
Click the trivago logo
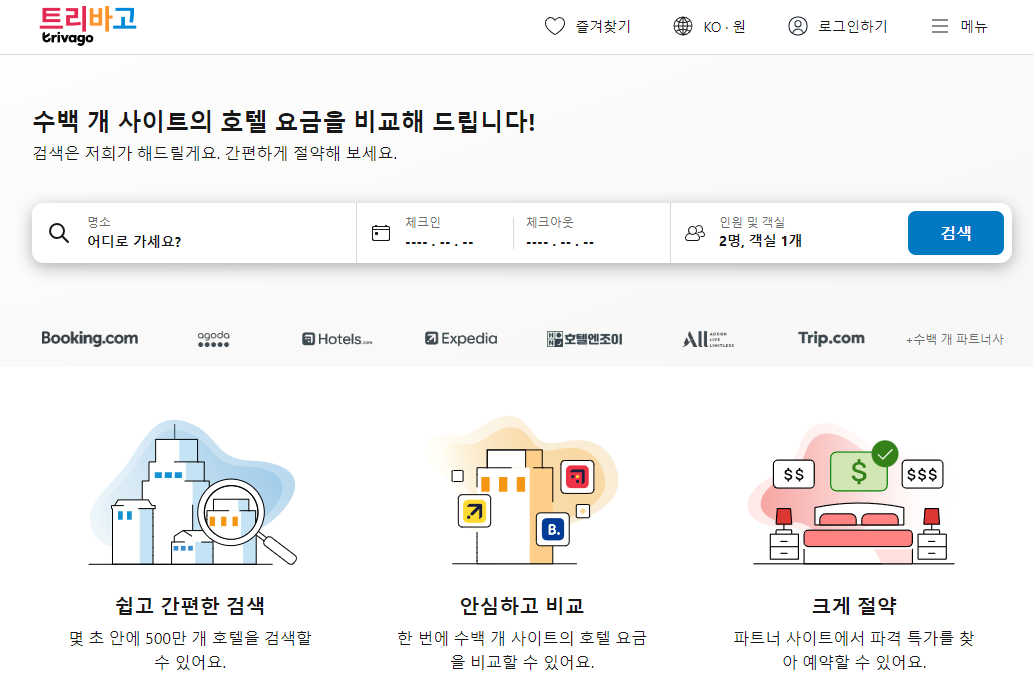coord(88,26)
